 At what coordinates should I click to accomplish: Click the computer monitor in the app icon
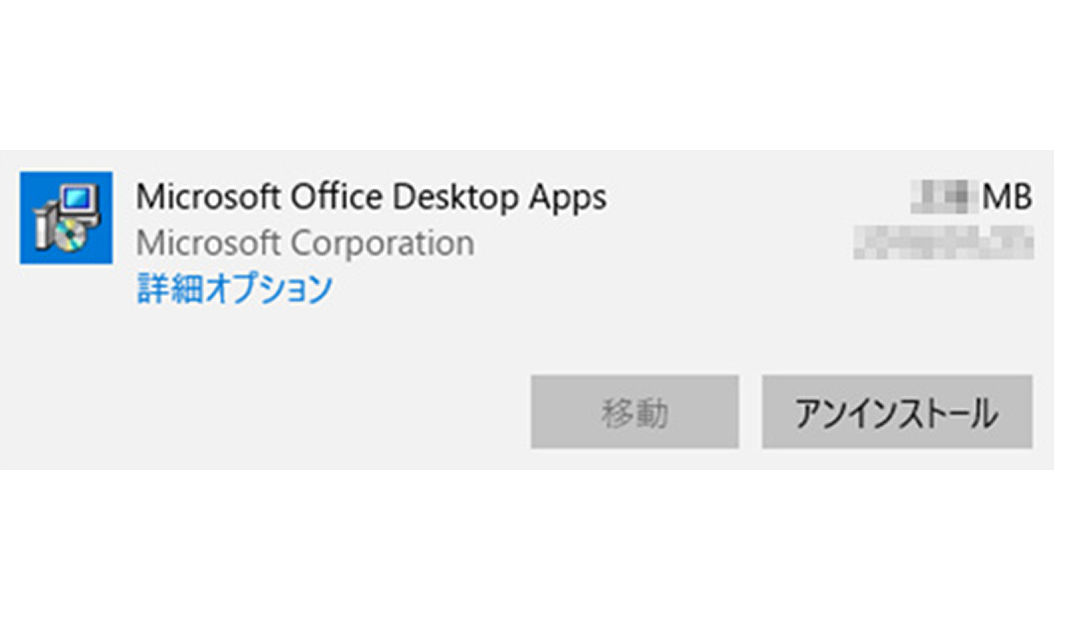[x=77, y=201]
